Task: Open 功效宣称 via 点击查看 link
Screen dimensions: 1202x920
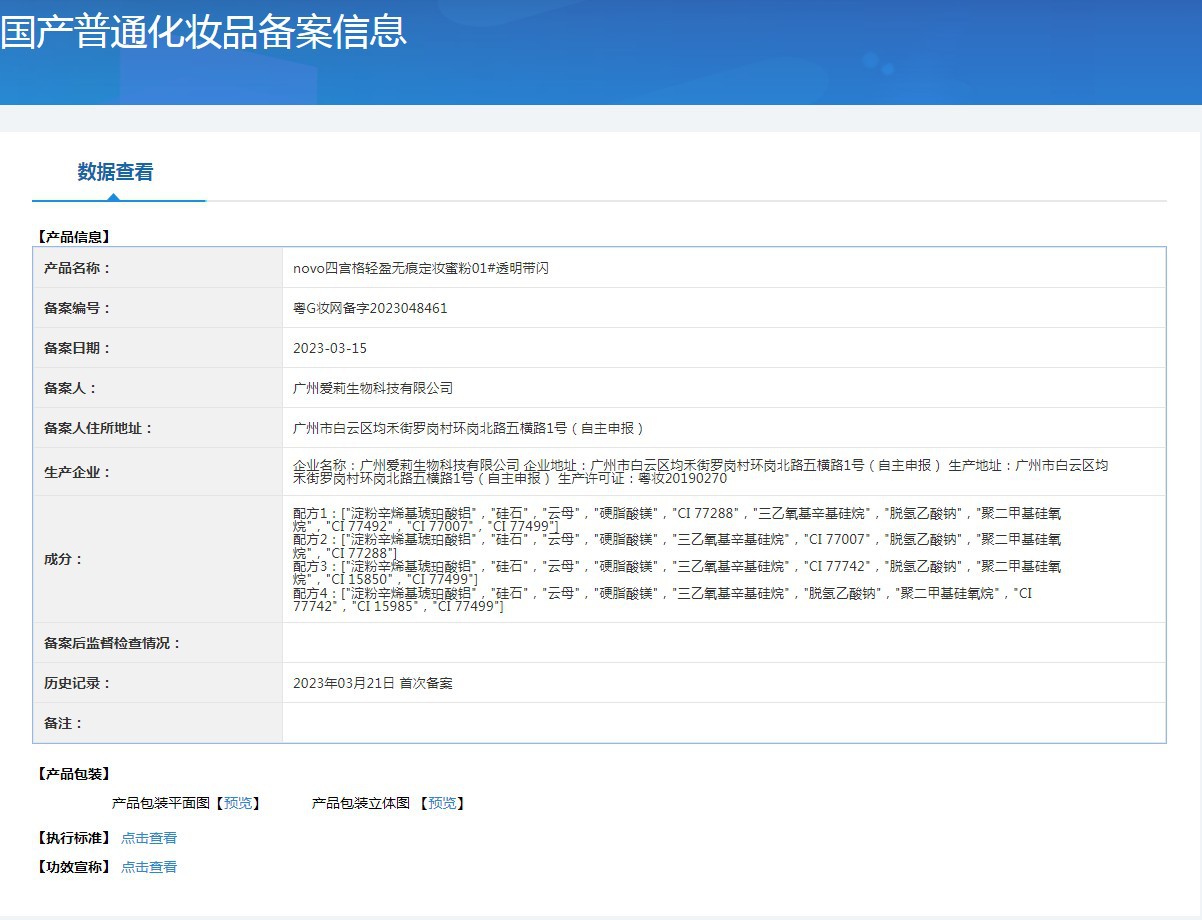Action: pos(149,867)
